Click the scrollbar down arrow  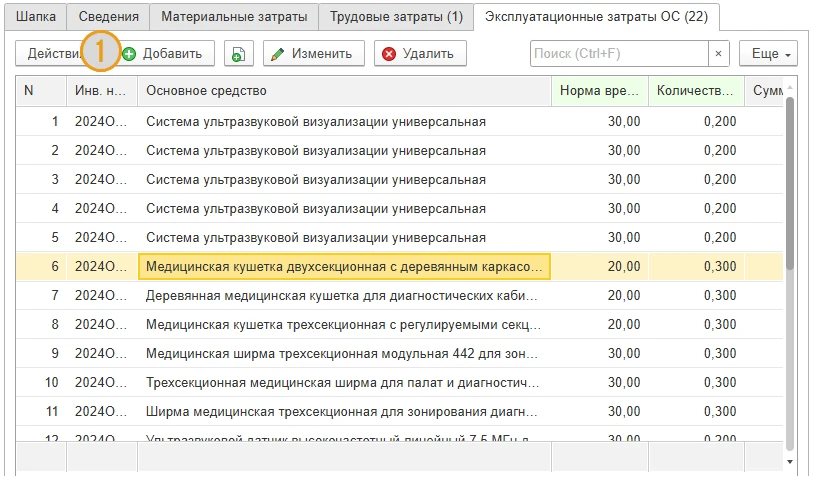click(790, 462)
